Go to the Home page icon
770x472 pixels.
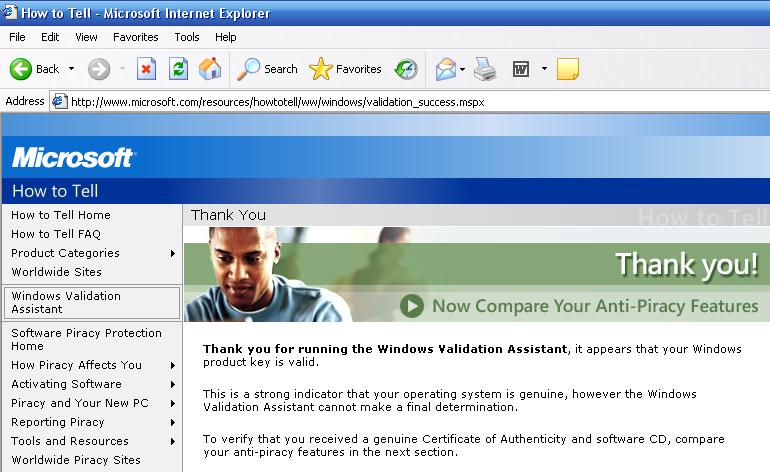210,69
